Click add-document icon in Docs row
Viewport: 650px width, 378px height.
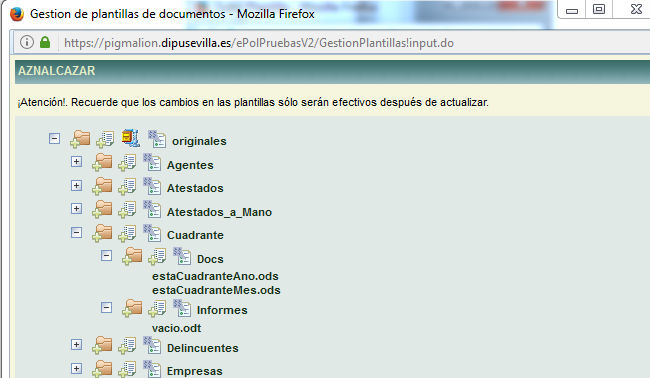point(157,257)
